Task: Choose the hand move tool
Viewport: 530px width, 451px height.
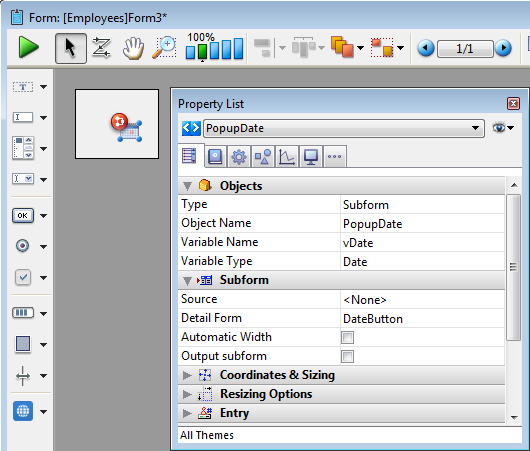Action: point(134,48)
